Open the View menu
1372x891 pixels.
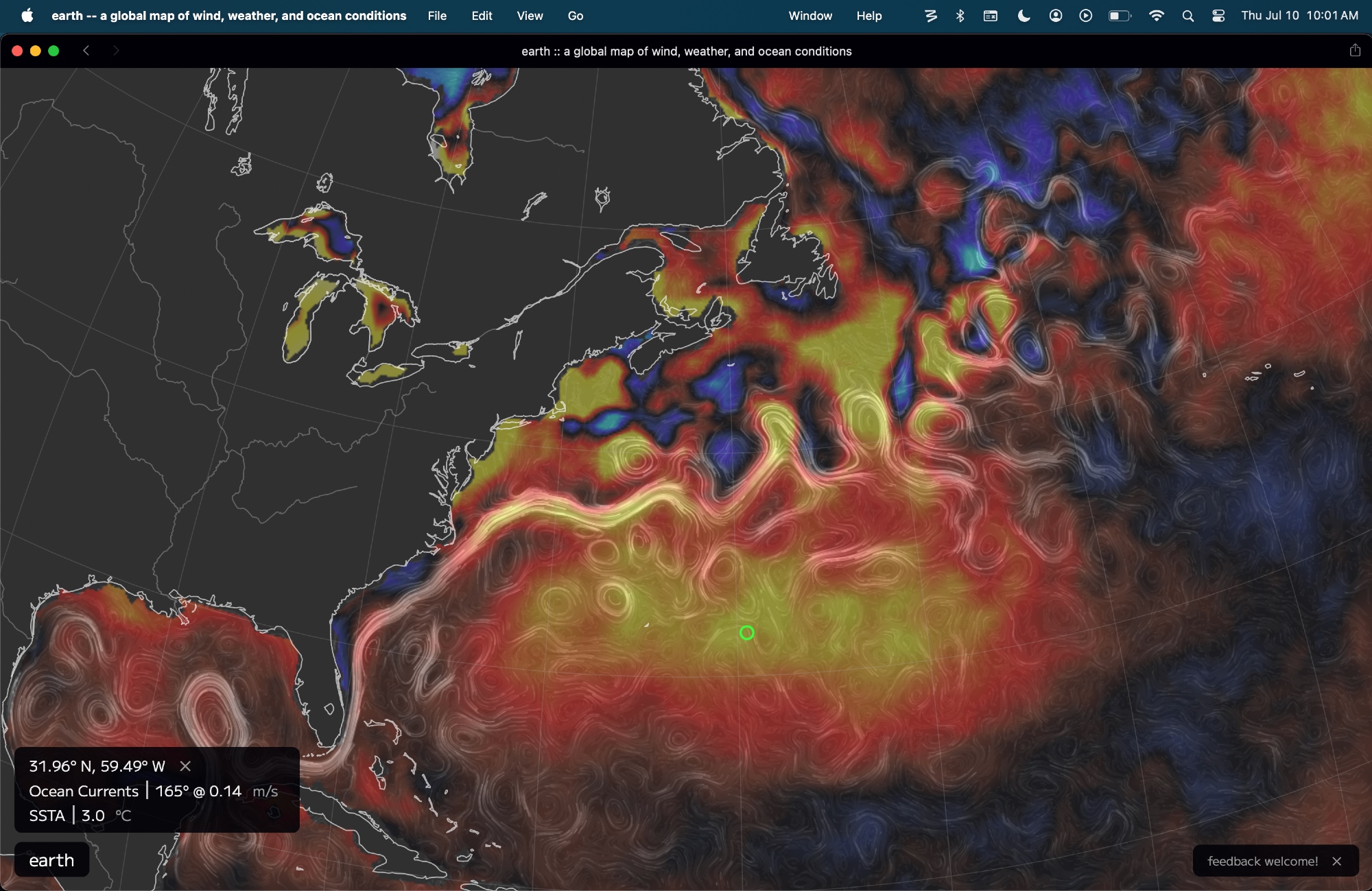tap(530, 16)
